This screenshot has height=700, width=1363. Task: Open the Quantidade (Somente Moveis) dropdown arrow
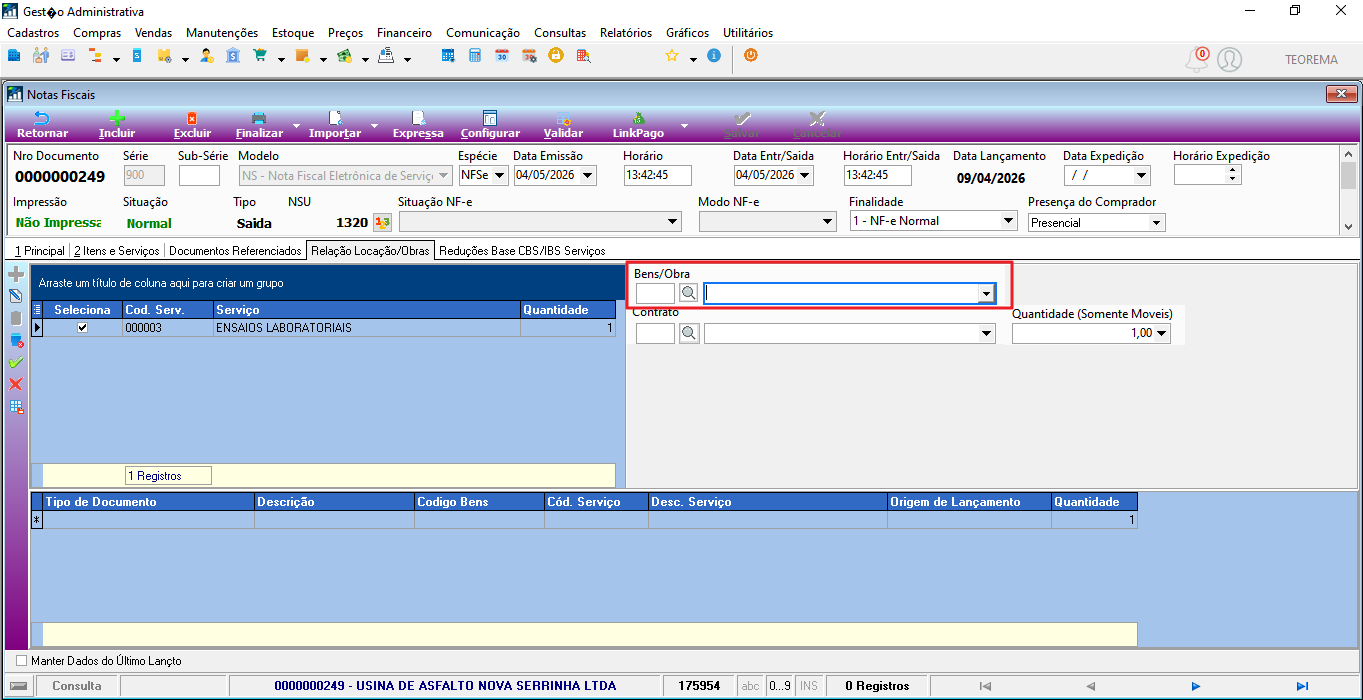(1161, 334)
